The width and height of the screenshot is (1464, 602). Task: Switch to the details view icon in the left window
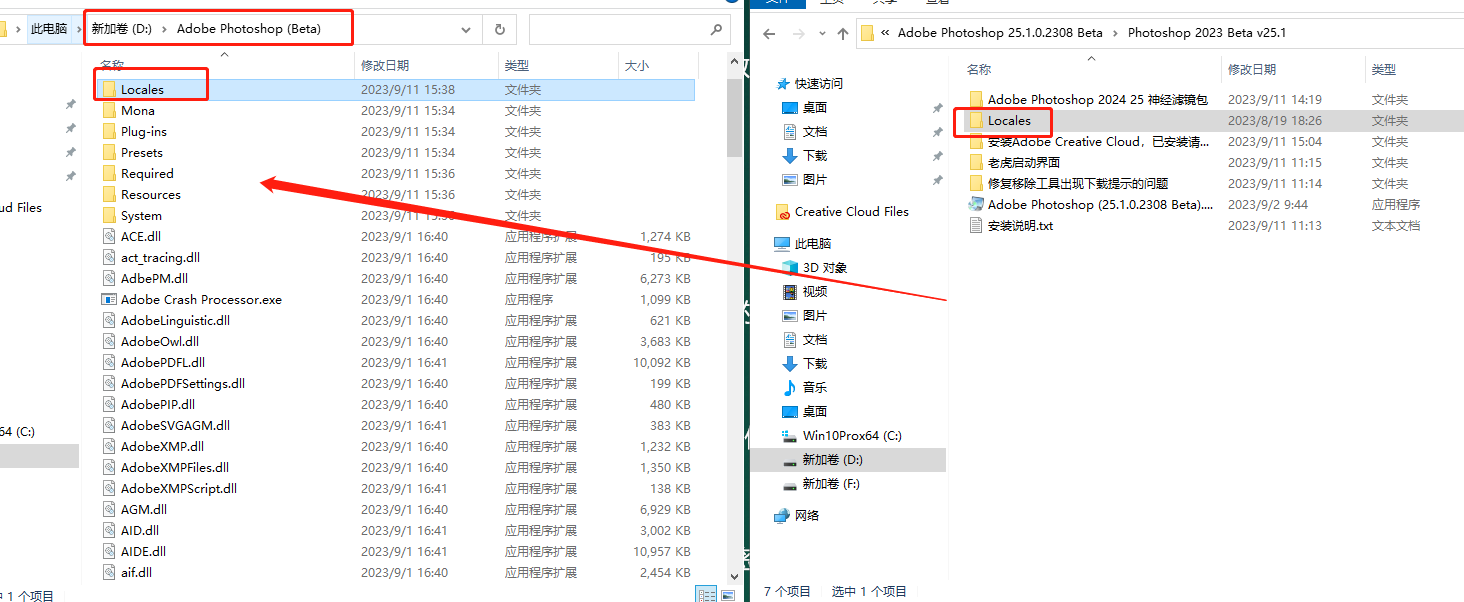click(x=706, y=594)
